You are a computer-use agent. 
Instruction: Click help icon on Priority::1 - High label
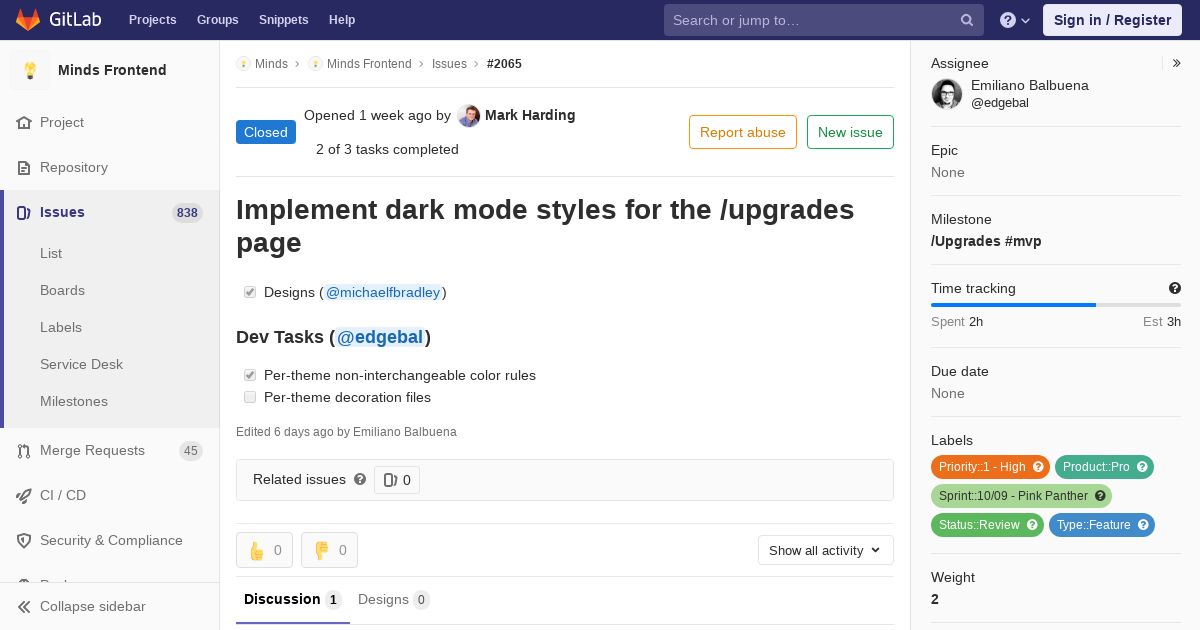[x=1038, y=467]
